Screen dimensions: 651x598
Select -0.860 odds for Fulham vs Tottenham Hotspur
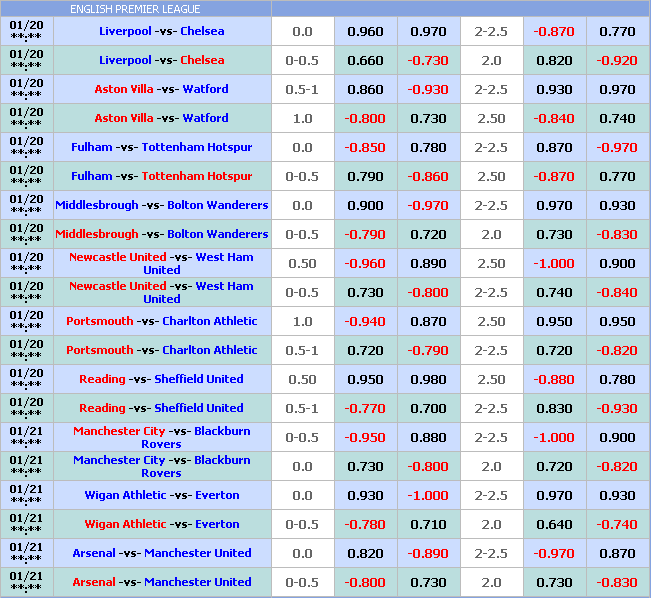click(x=428, y=176)
